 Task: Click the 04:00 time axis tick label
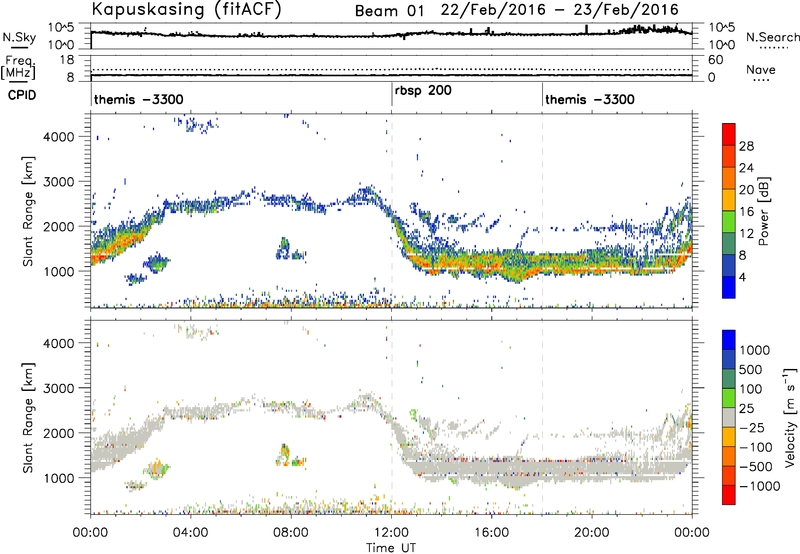tap(190, 533)
